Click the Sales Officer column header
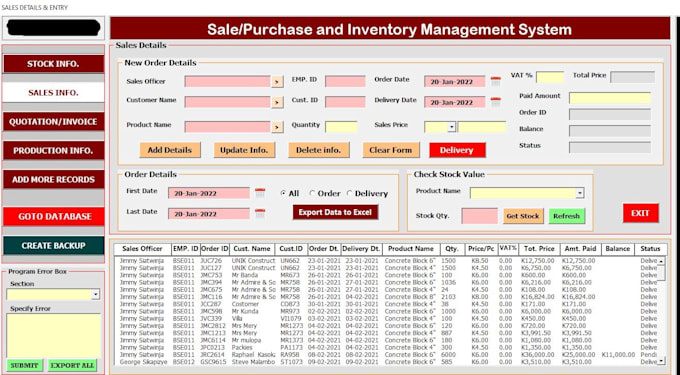Viewport: 680px width, 375px height. (142, 249)
